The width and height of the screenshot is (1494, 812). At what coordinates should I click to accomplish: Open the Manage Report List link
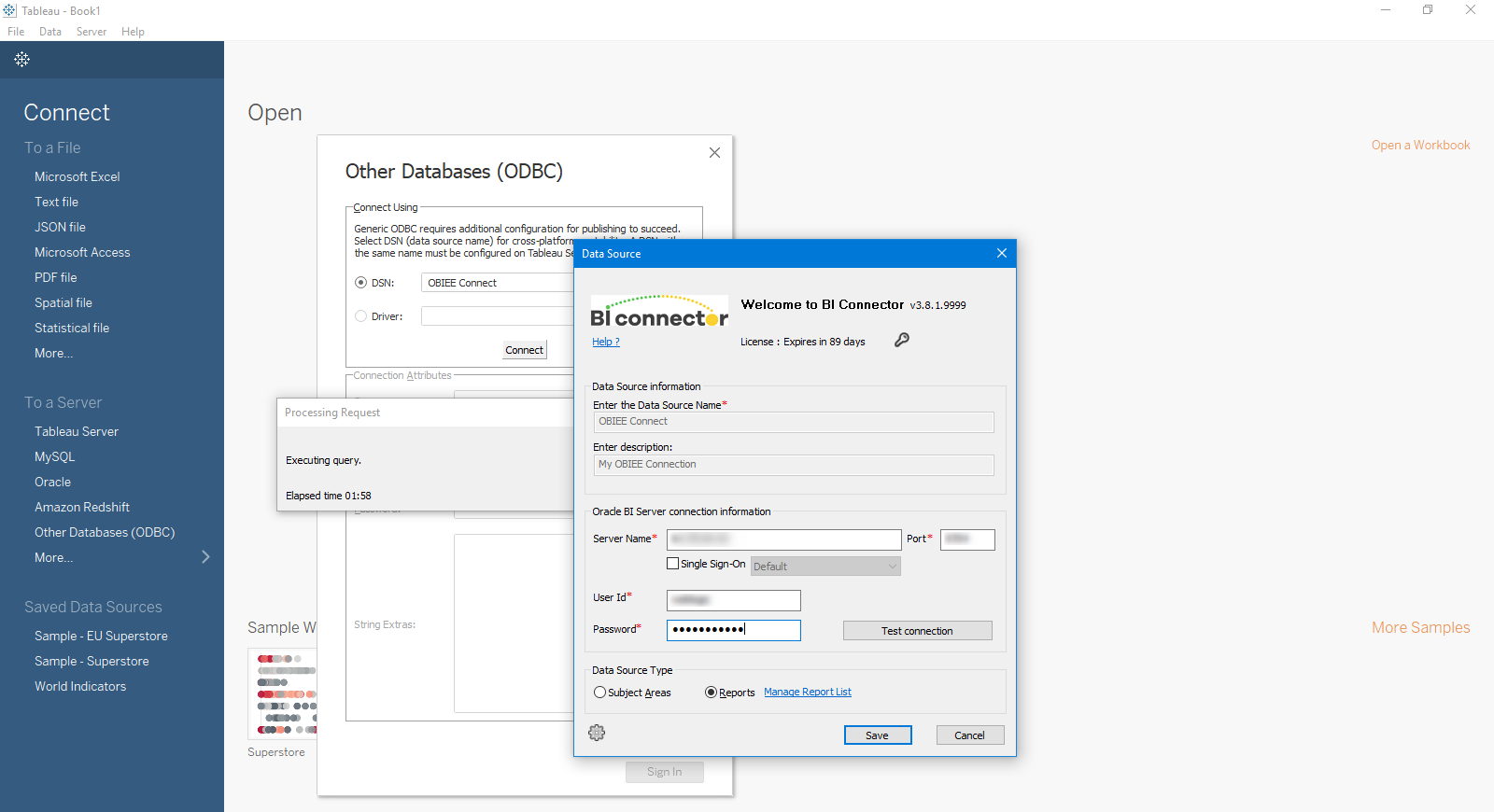click(808, 693)
